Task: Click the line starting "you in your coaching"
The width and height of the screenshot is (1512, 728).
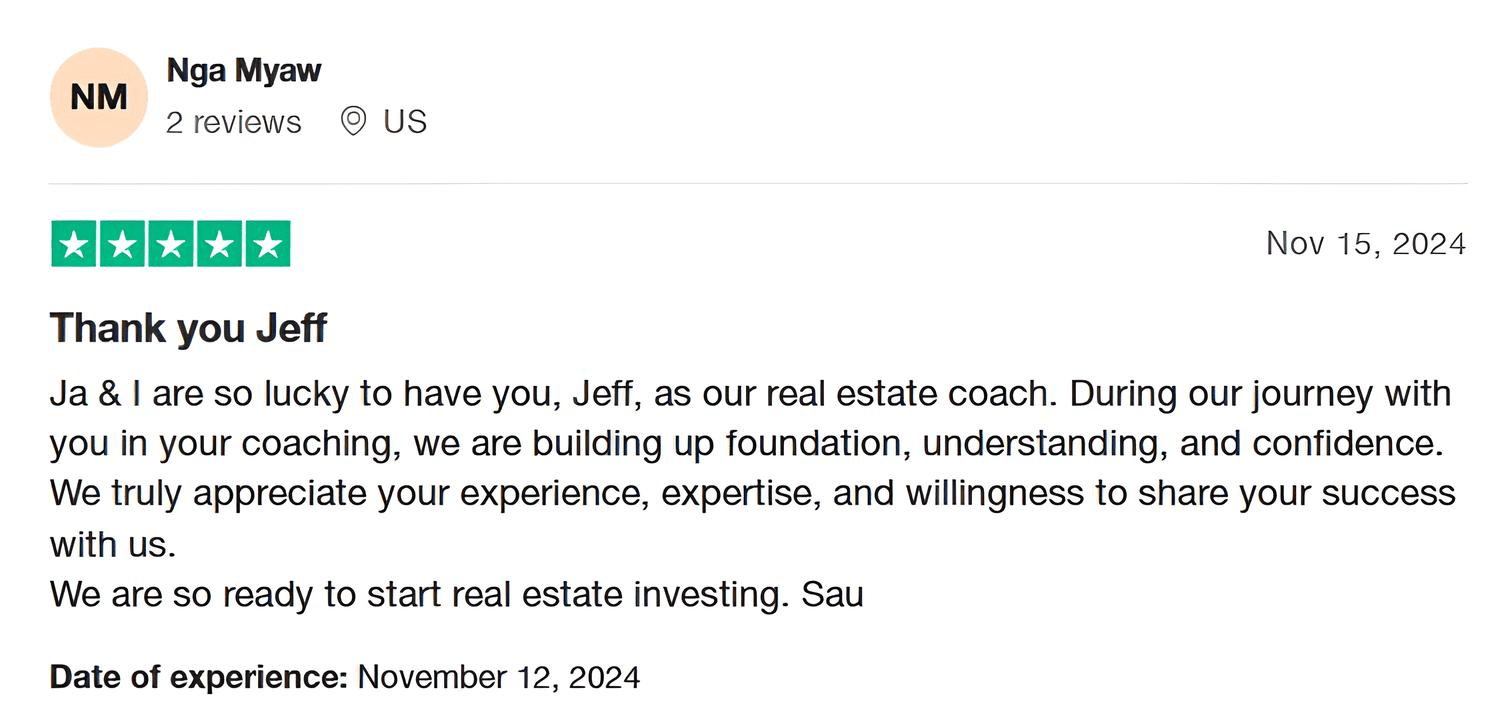Action: click(746, 443)
